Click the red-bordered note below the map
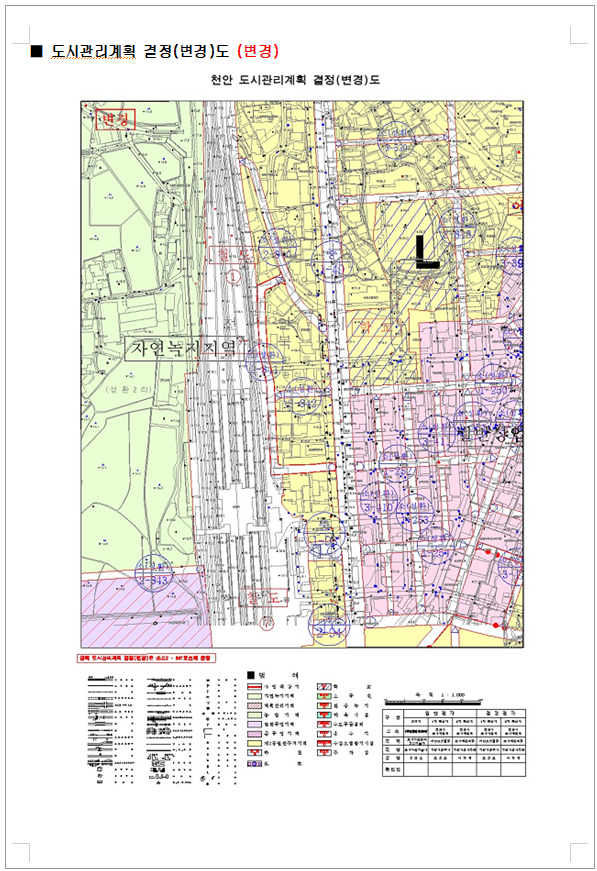The height and width of the screenshot is (871, 597). (x=146, y=658)
